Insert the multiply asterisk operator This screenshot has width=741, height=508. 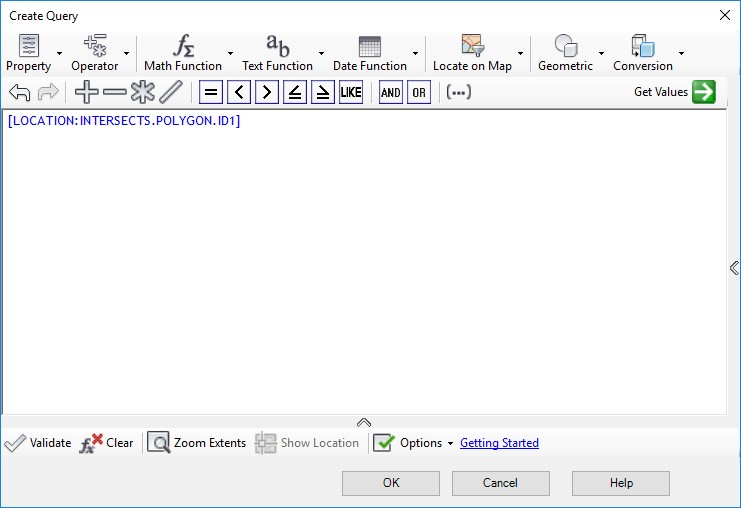(143, 92)
